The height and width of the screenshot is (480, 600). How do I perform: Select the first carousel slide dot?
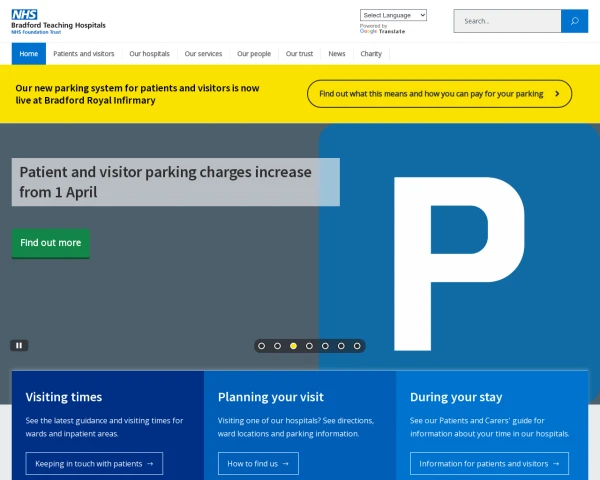(261, 346)
